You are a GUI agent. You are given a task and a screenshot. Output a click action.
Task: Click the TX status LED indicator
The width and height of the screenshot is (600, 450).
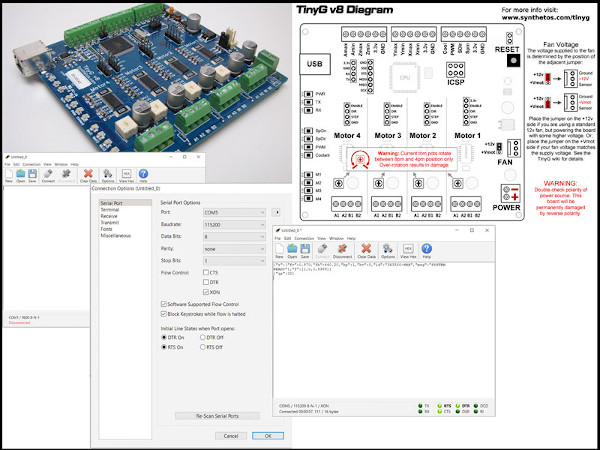point(421,406)
